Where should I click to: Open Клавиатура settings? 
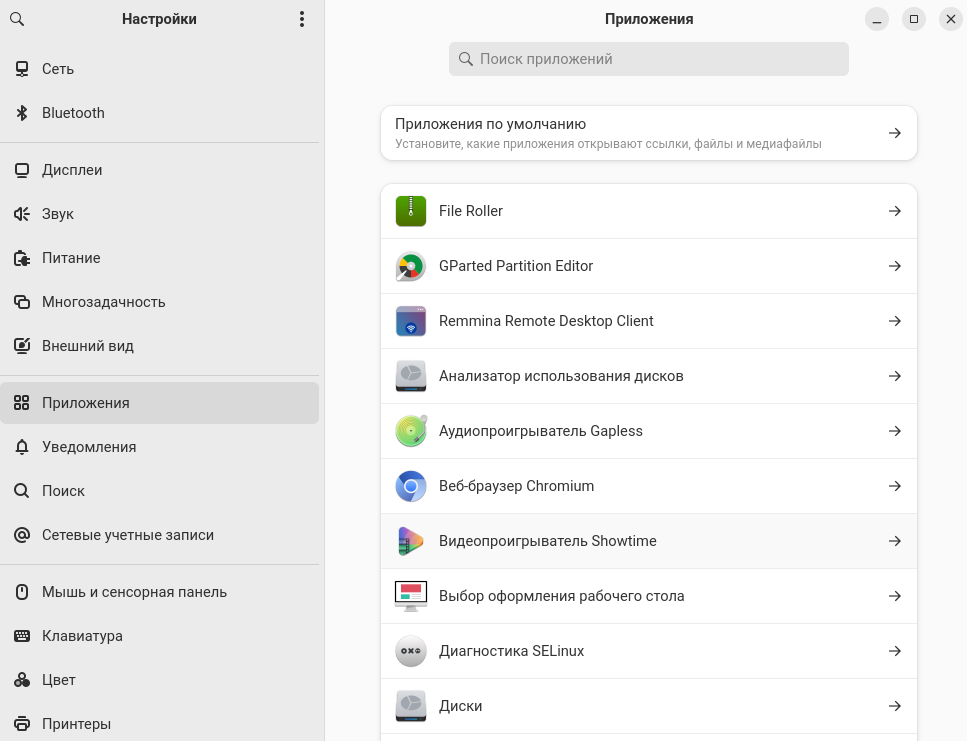159,636
